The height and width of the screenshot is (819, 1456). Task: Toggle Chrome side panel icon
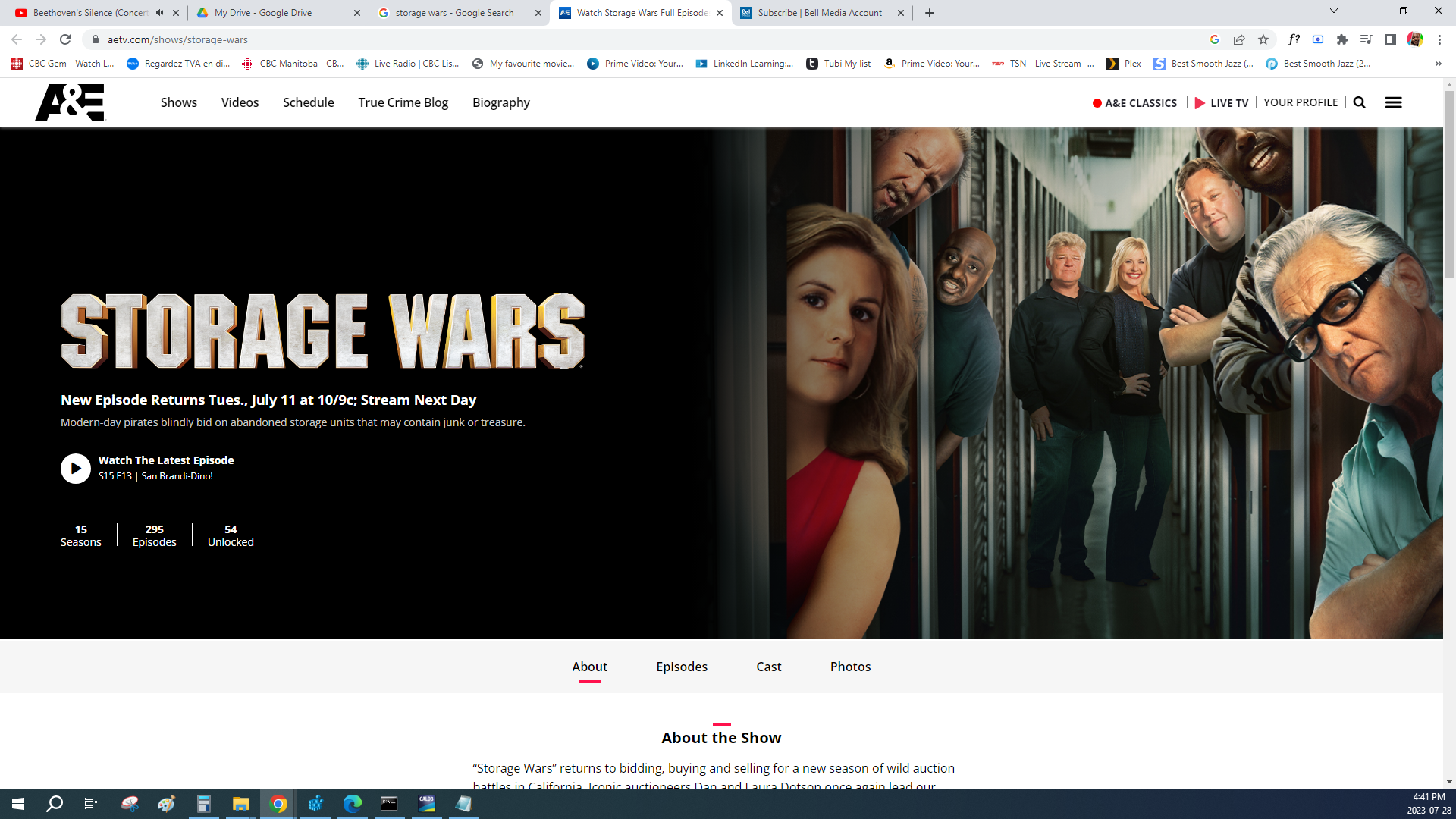(1390, 39)
